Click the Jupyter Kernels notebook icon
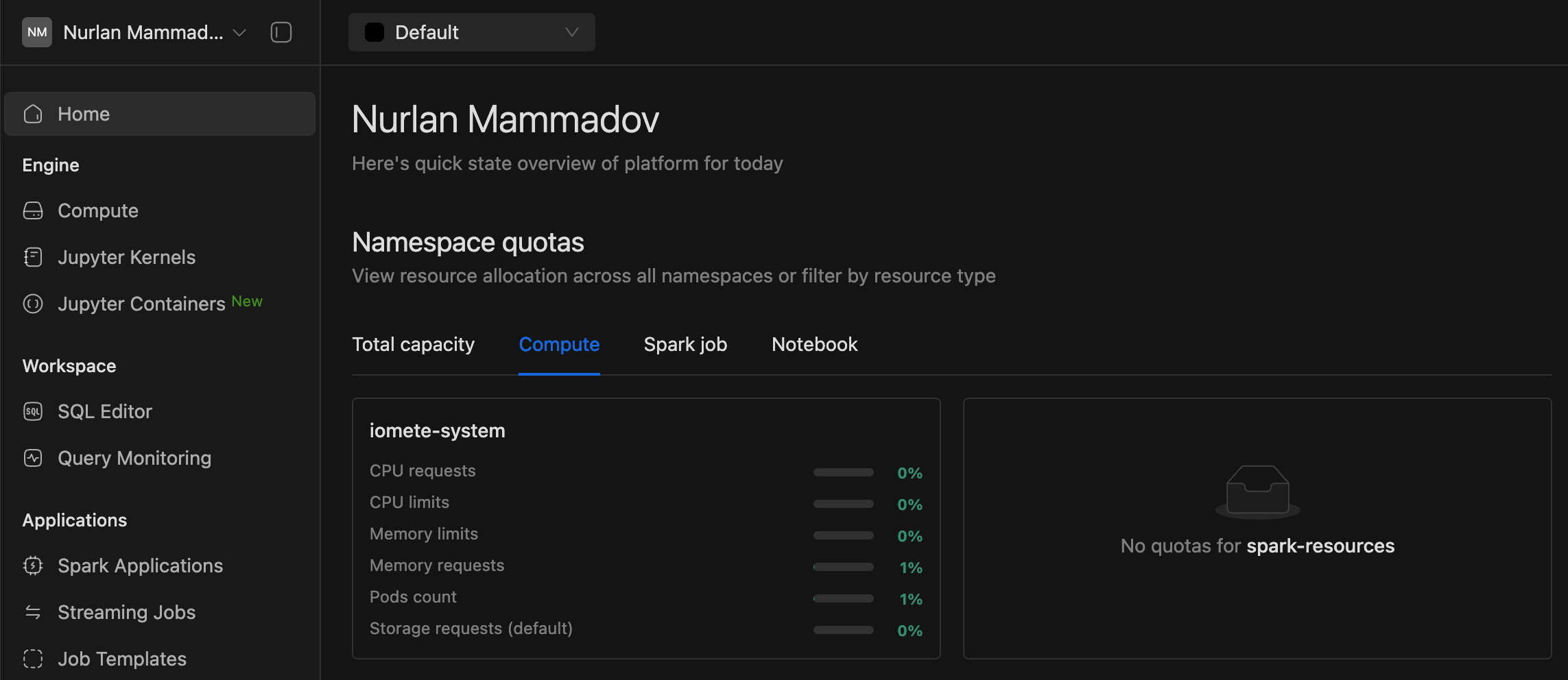Viewport: 1568px width, 680px height. click(x=33, y=257)
